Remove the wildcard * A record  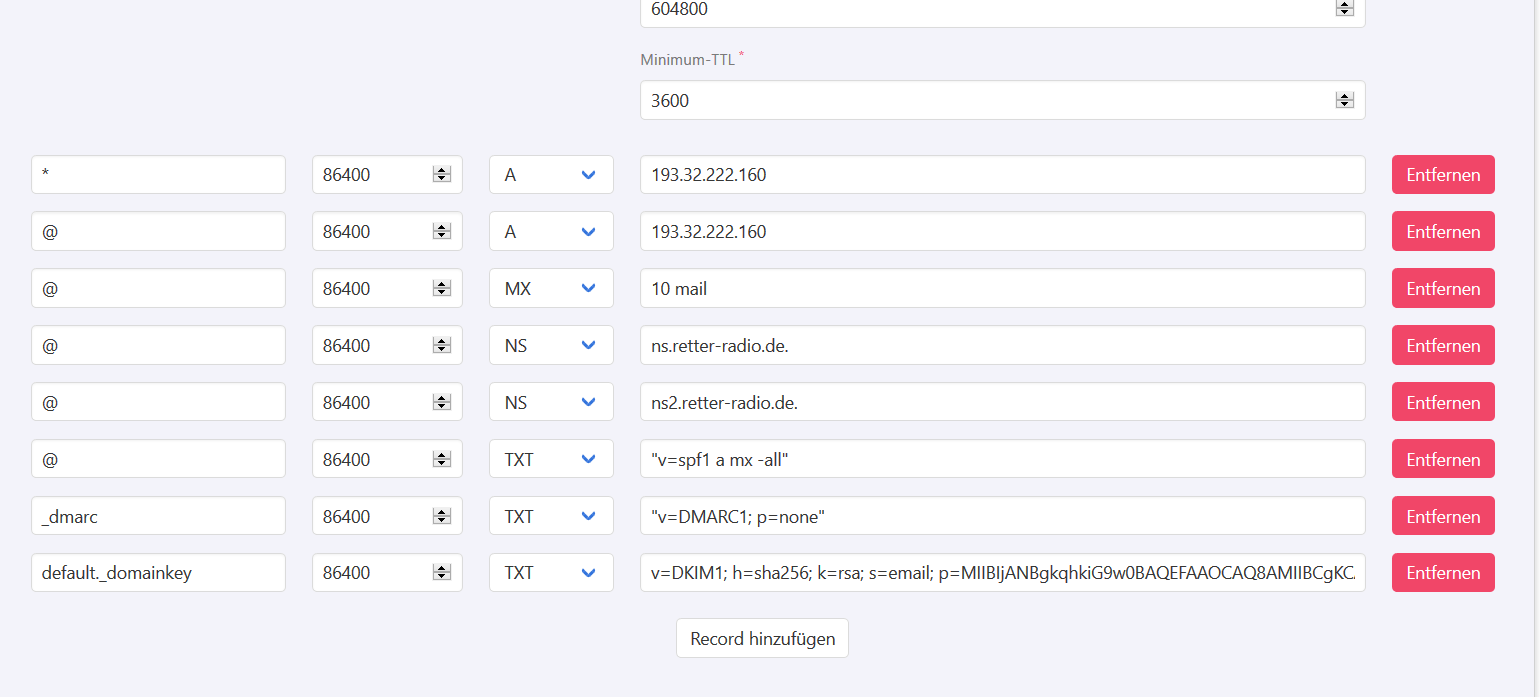click(1442, 175)
